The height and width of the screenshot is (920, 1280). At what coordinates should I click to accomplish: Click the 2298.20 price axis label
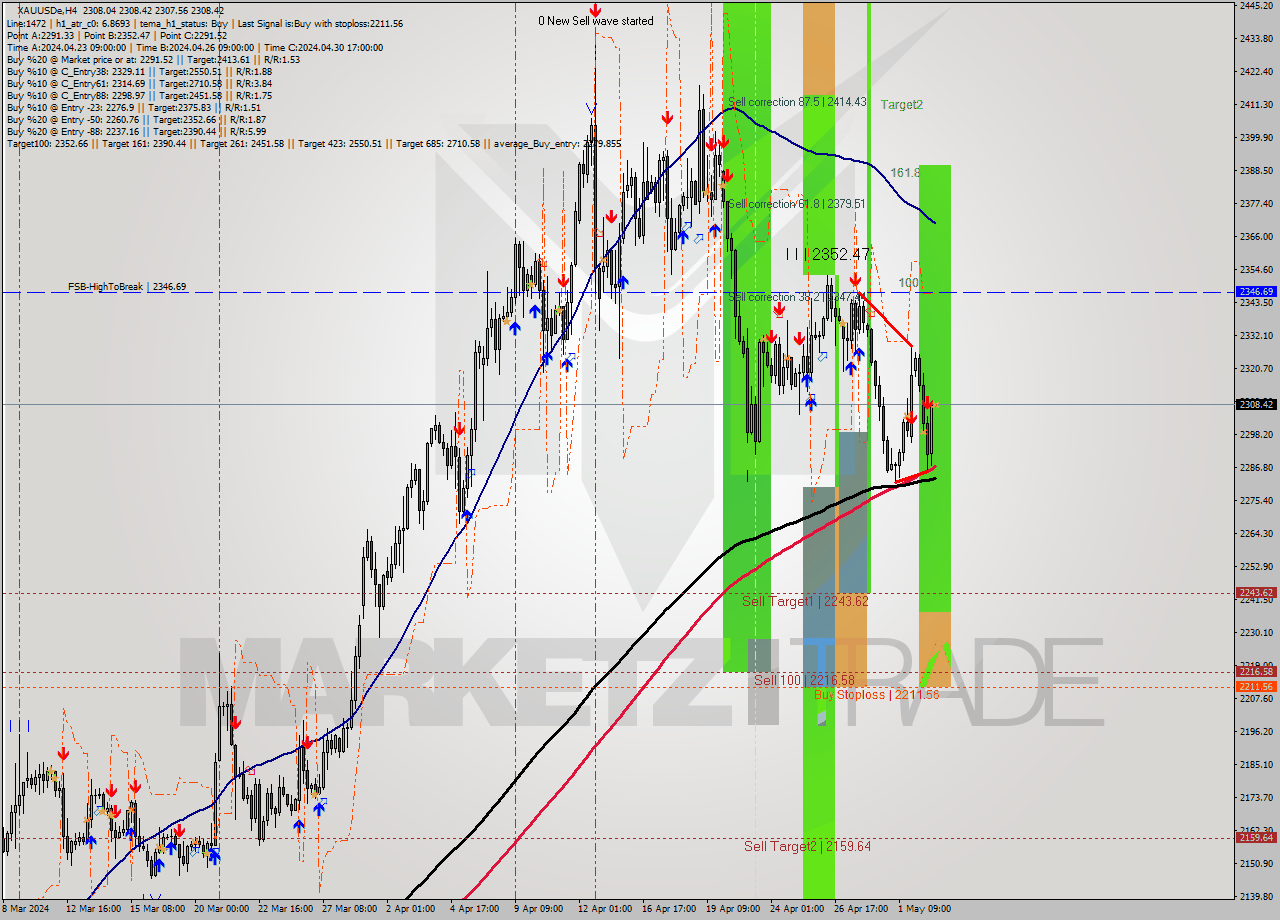[1256, 435]
